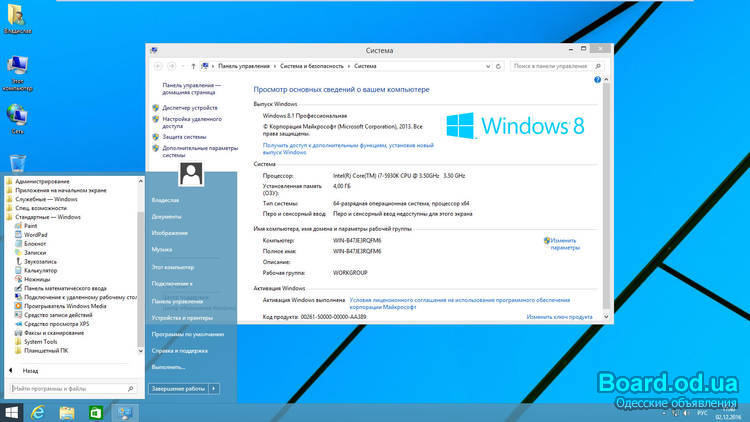Click Изменить ключ продукта link
750x422 pixels.
click(x=559, y=317)
